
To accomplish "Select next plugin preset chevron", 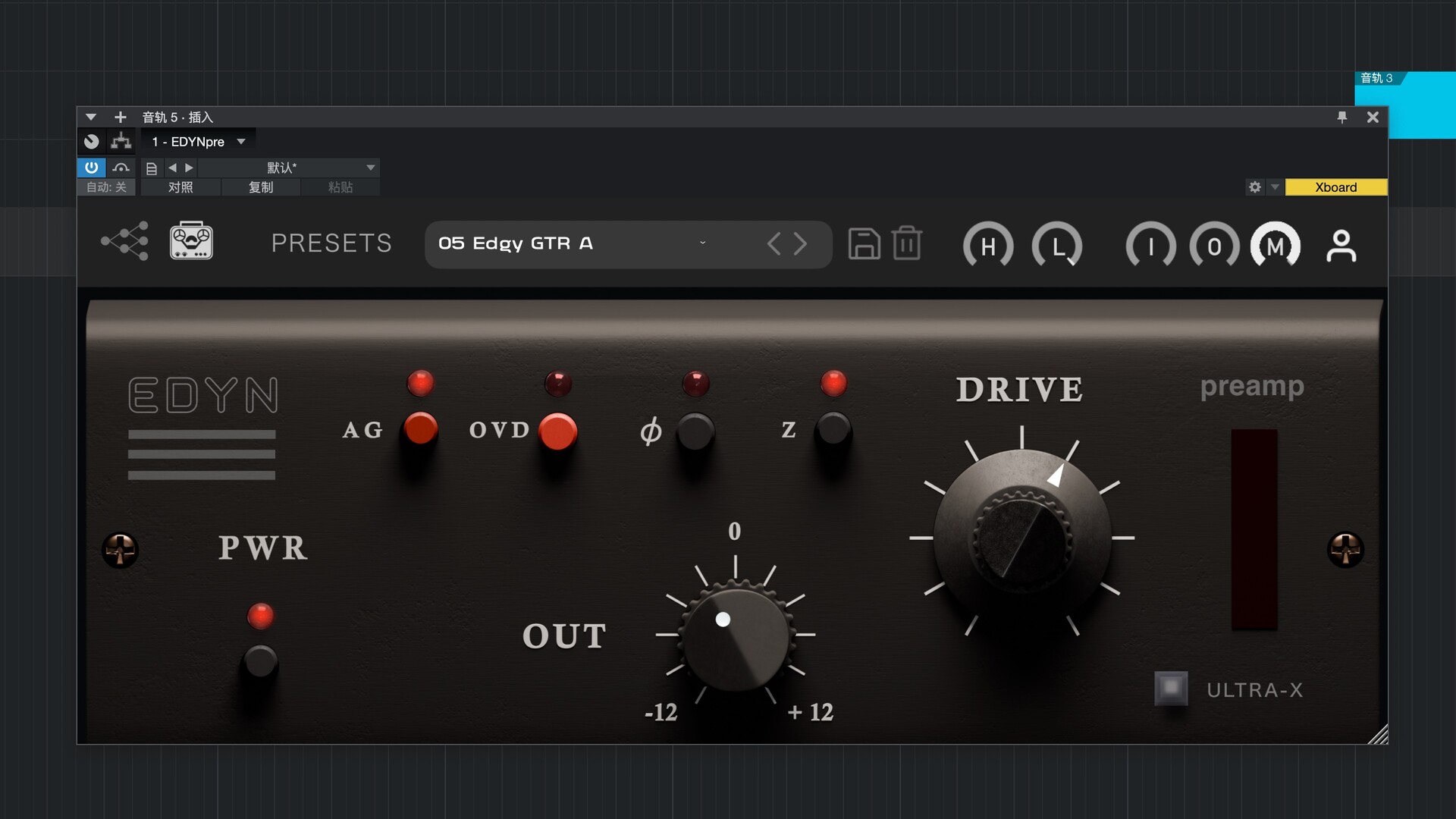I will 800,244.
